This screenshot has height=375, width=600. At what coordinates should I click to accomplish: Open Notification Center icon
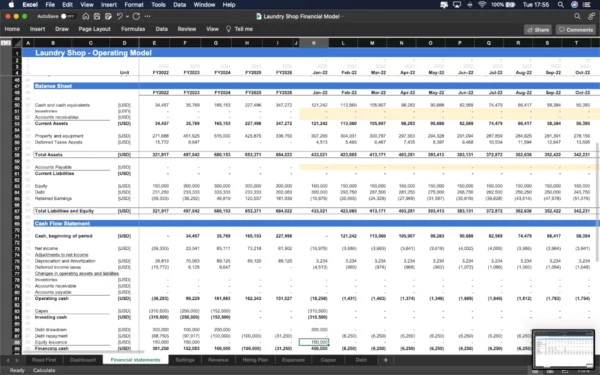(x=587, y=5)
